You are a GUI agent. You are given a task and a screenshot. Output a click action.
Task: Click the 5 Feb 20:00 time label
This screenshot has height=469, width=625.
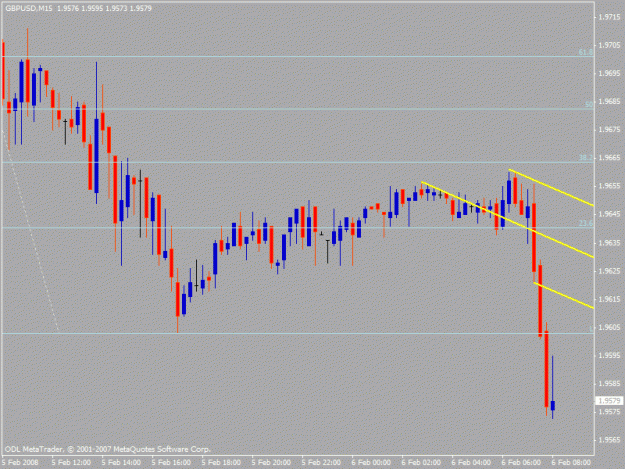pyautogui.click(x=271, y=462)
